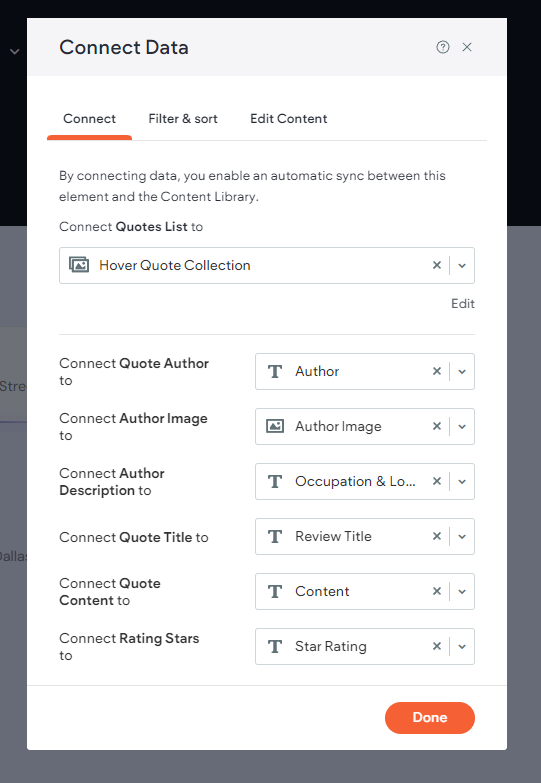Clear the Hover Quote Collection selection
Image resolution: width=541 pixels, height=783 pixels.
(x=437, y=265)
